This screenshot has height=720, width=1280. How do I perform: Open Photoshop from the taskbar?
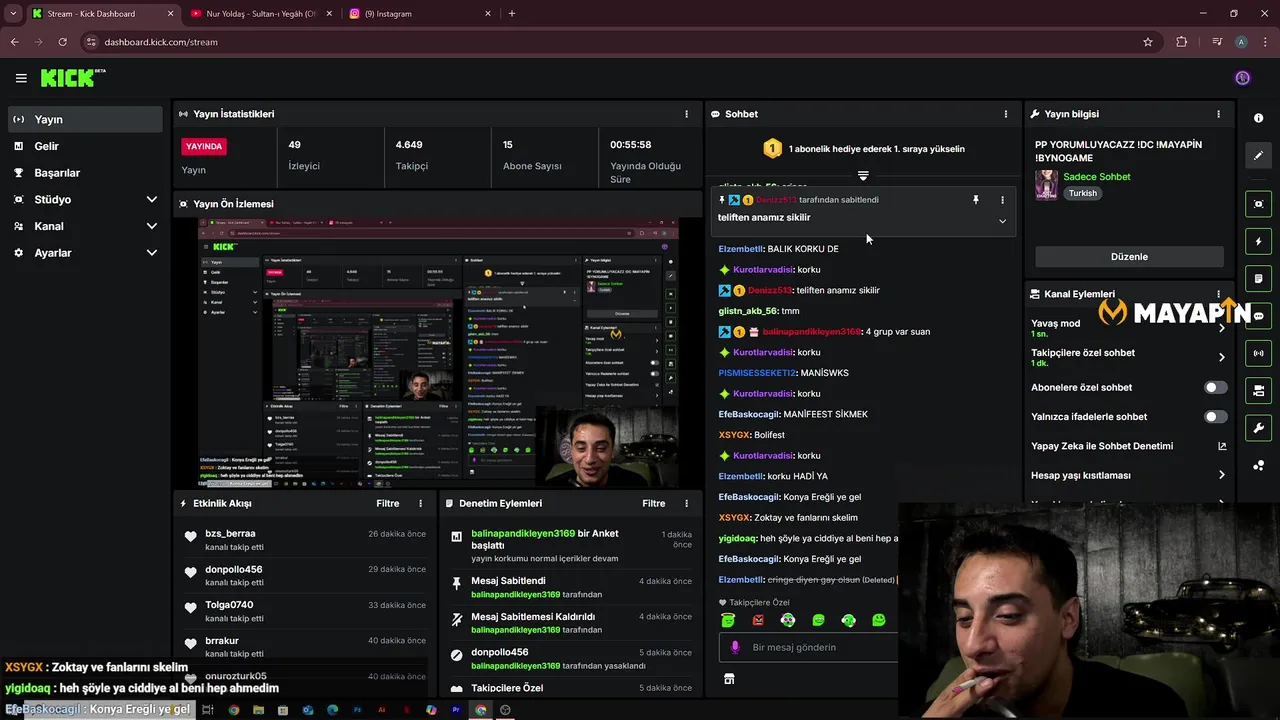357,710
